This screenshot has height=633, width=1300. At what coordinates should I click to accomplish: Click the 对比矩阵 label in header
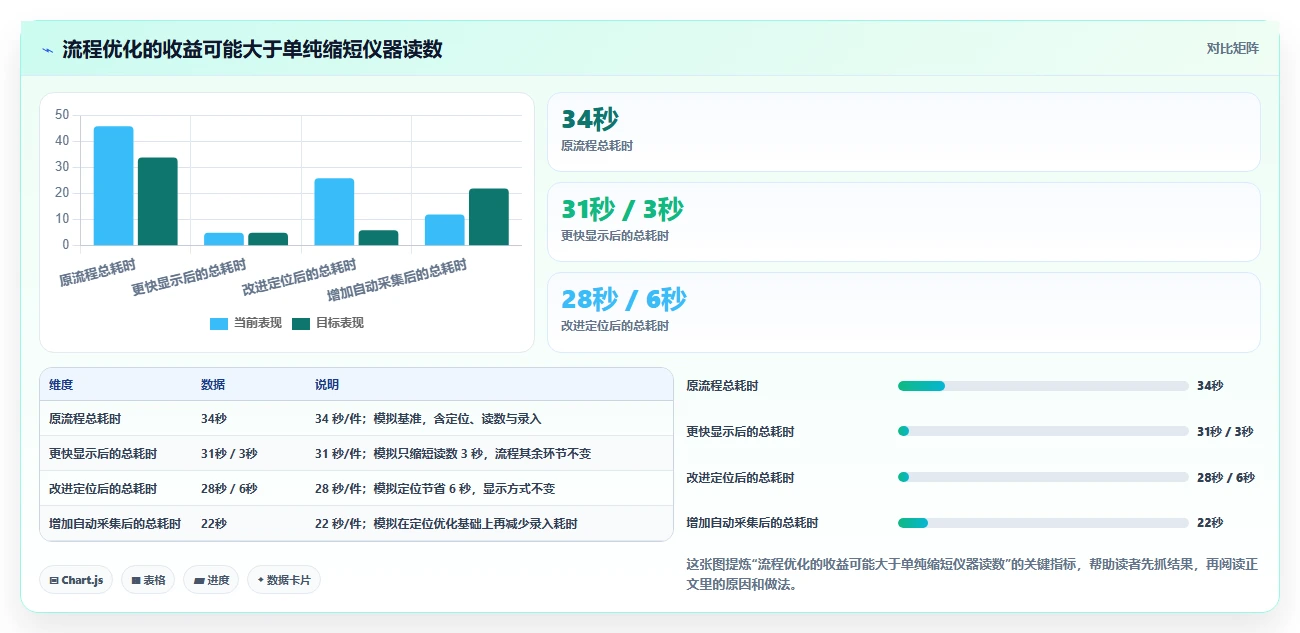[x=1232, y=48]
